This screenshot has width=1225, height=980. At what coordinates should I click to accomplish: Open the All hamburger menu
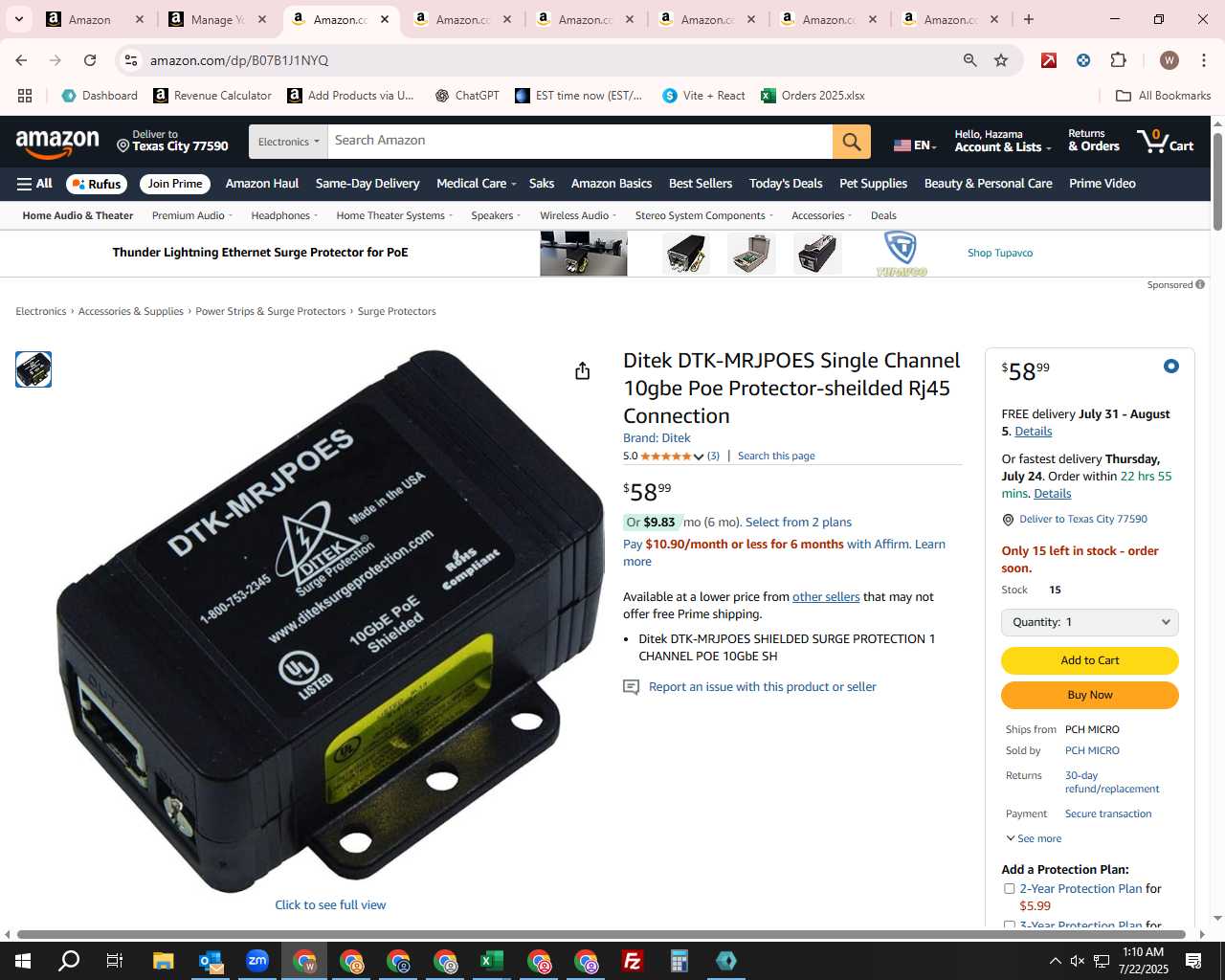(x=34, y=184)
